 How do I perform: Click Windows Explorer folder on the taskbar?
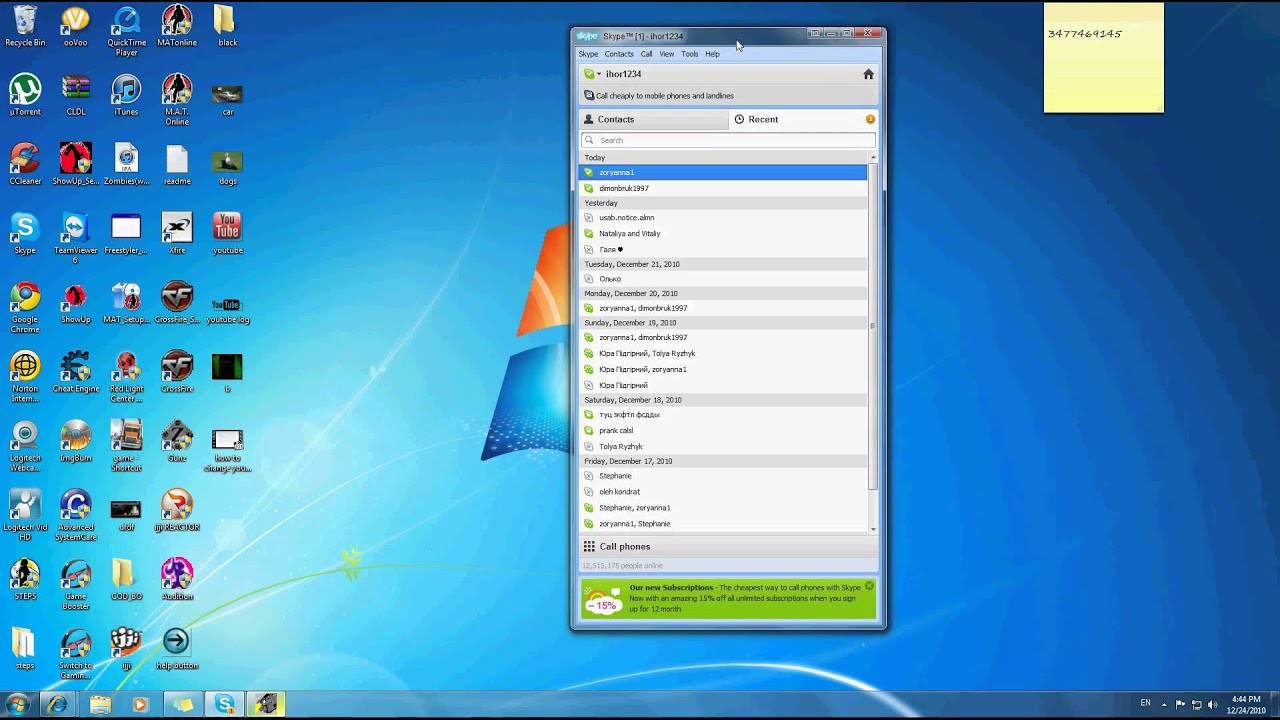(100, 705)
